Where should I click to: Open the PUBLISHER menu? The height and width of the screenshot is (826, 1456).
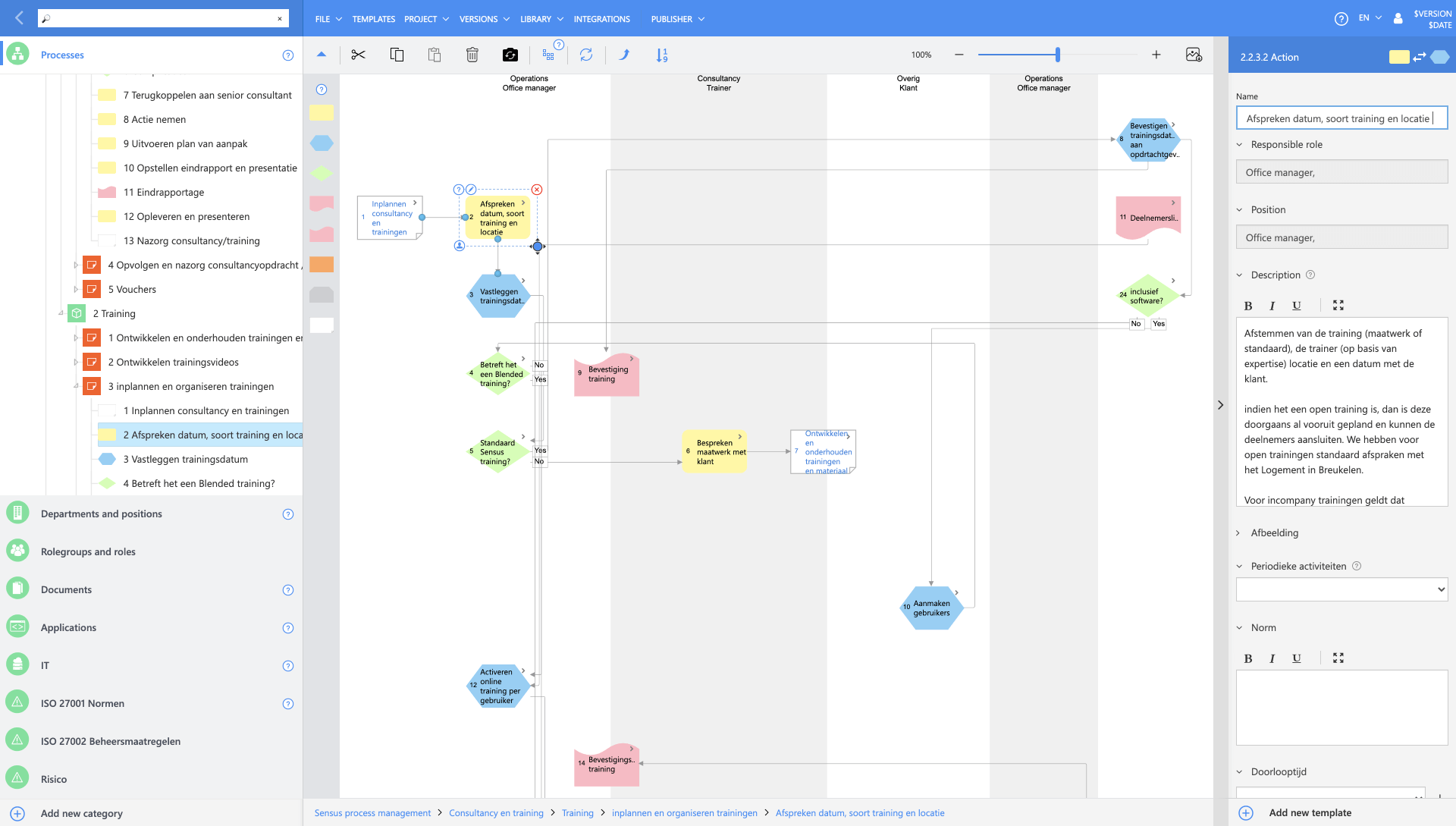click(678, 19)
